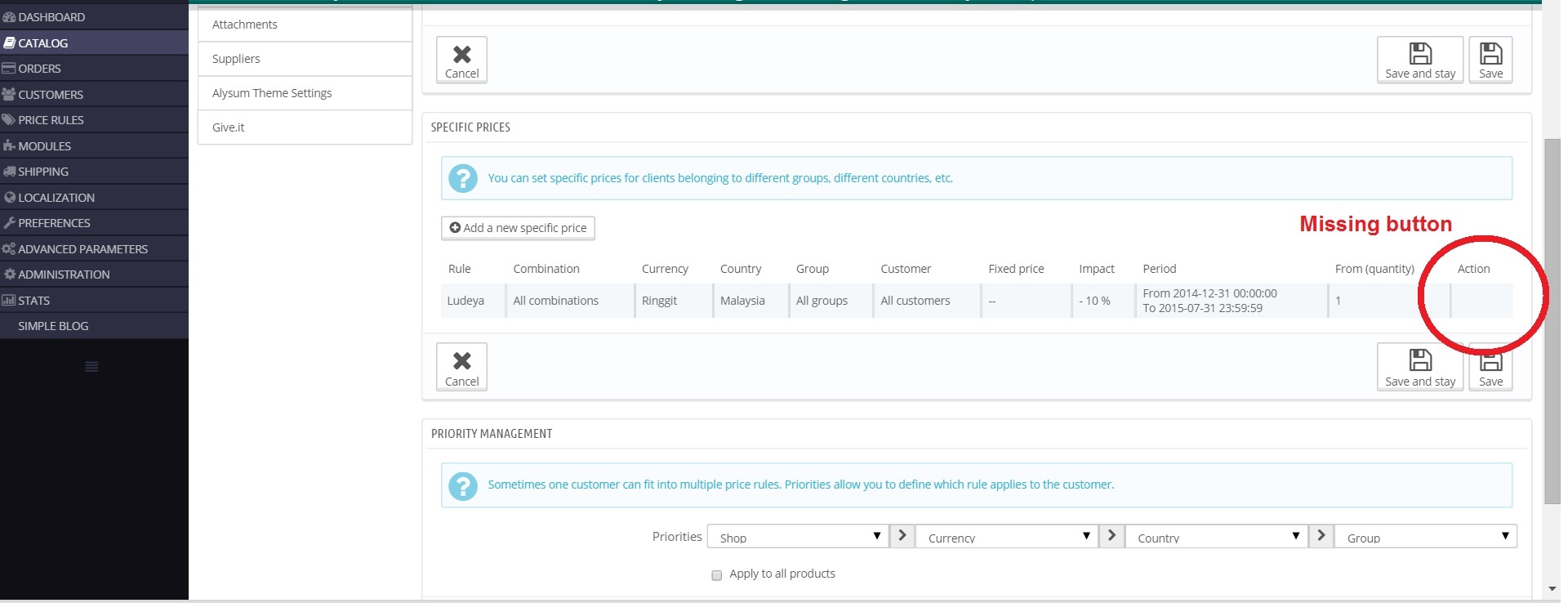Click Combination column header
The image size is (1568, 603).
pyautogui.click(x=546, y=269)
